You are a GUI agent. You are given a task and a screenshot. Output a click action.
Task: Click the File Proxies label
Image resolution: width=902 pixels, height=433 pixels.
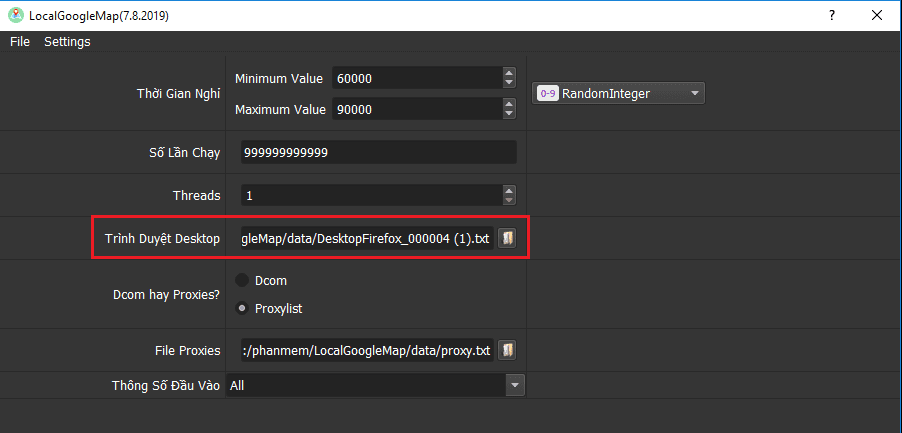click(x=188, y=350)
